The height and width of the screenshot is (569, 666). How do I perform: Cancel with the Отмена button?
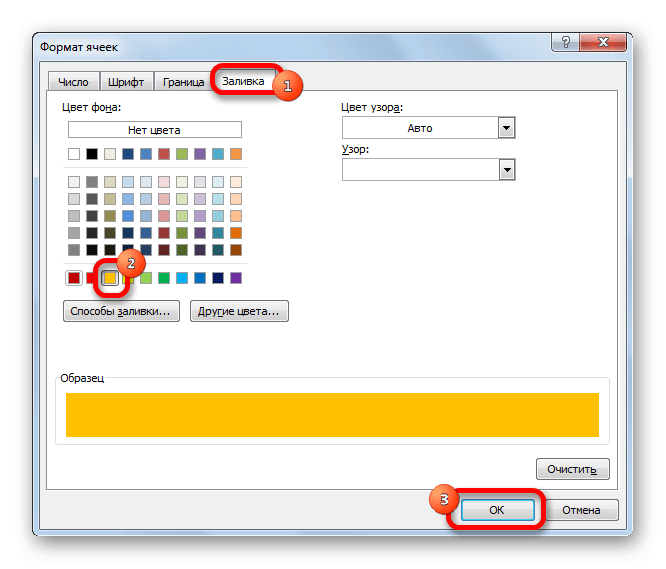pyautogui.click(x=581, y=510)
